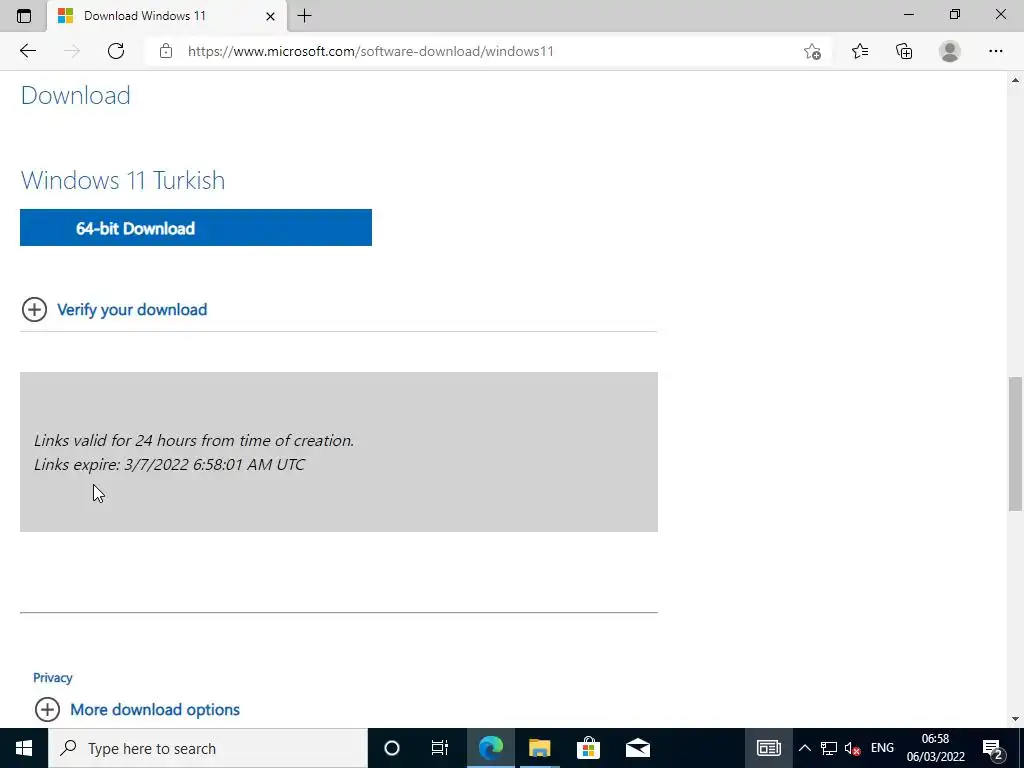Image resolution: width=1024 pixels, height=768 pixels.
Task: Open Task View icon on taskbar
Action: (x=440, y=748)
